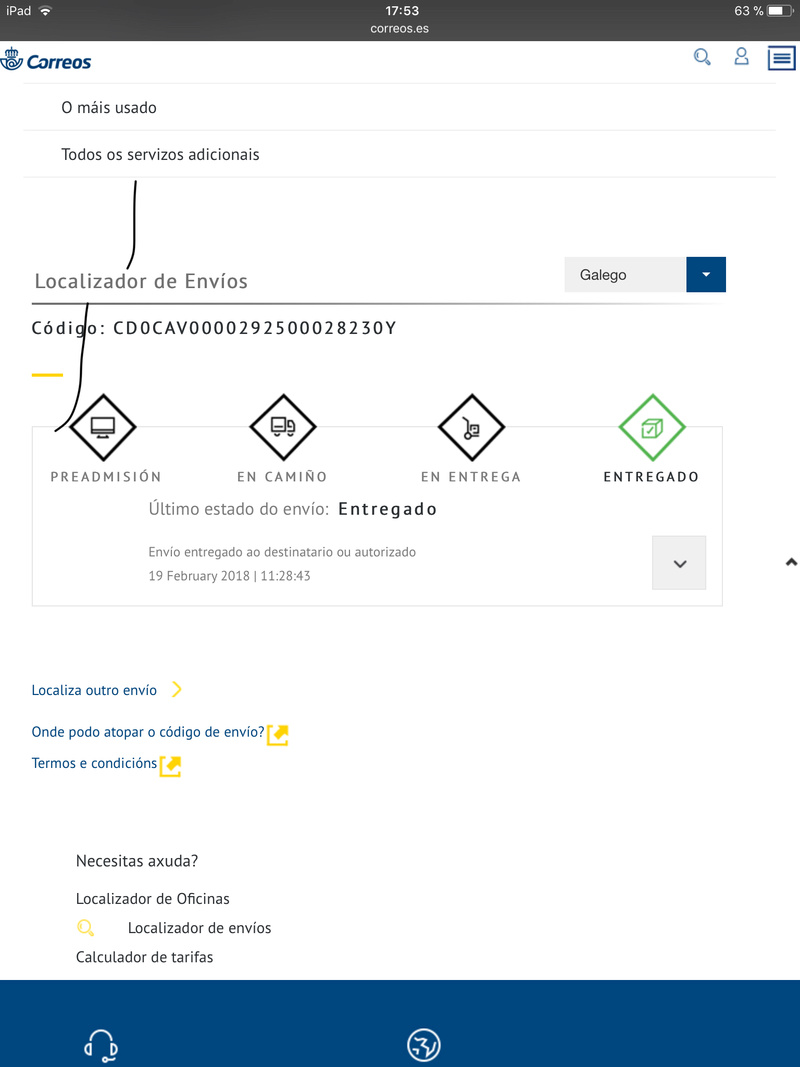Go to Localizador de Oficinas
The image size is (800, 1067).
(152, 899)
